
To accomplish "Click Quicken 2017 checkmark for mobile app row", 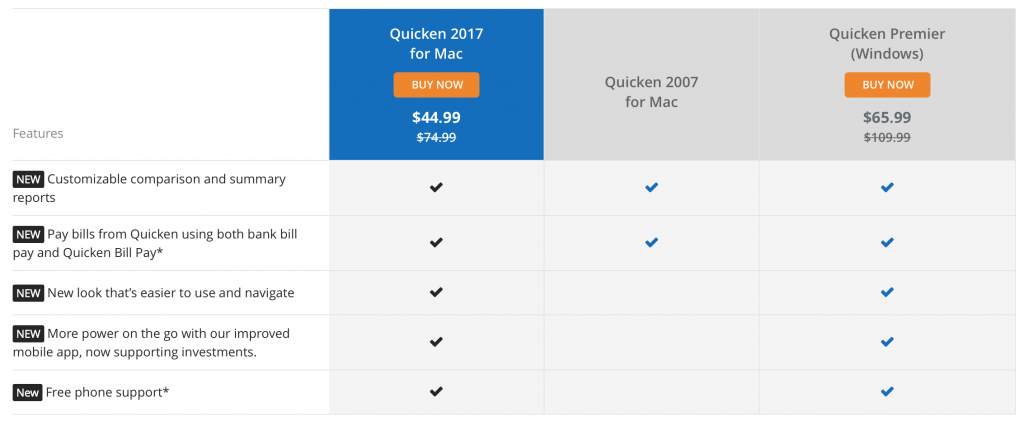I will (x=436, y=342).
